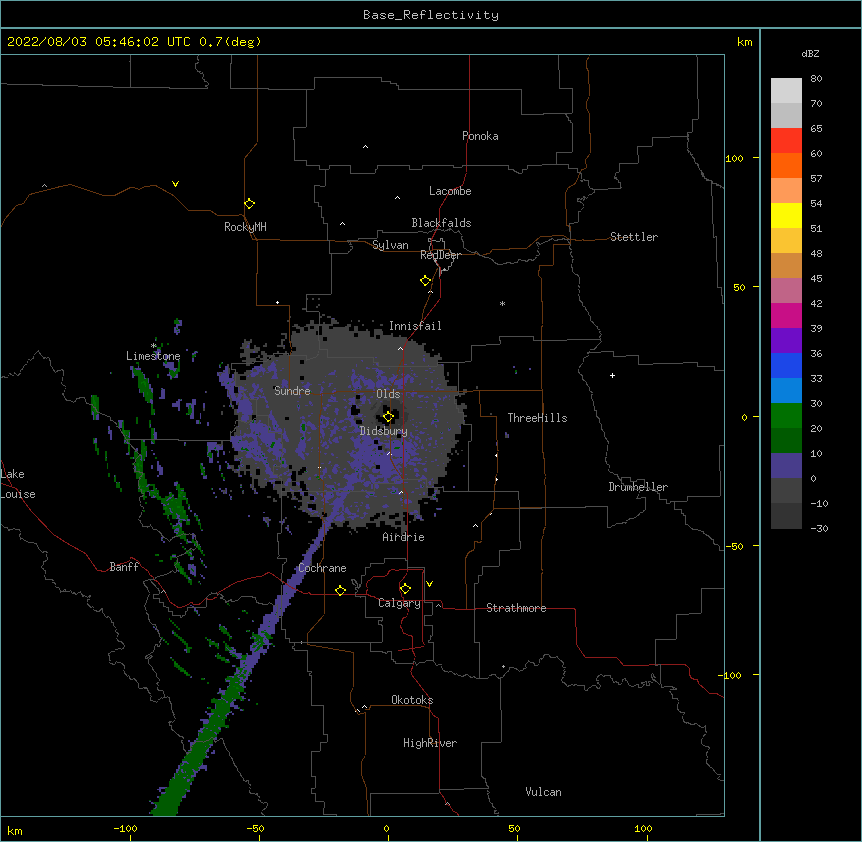Image resolution: width=862 pixels, height=842 pixels.
Task: Select the Lake Louise label
Action: [x=18, y=484]
